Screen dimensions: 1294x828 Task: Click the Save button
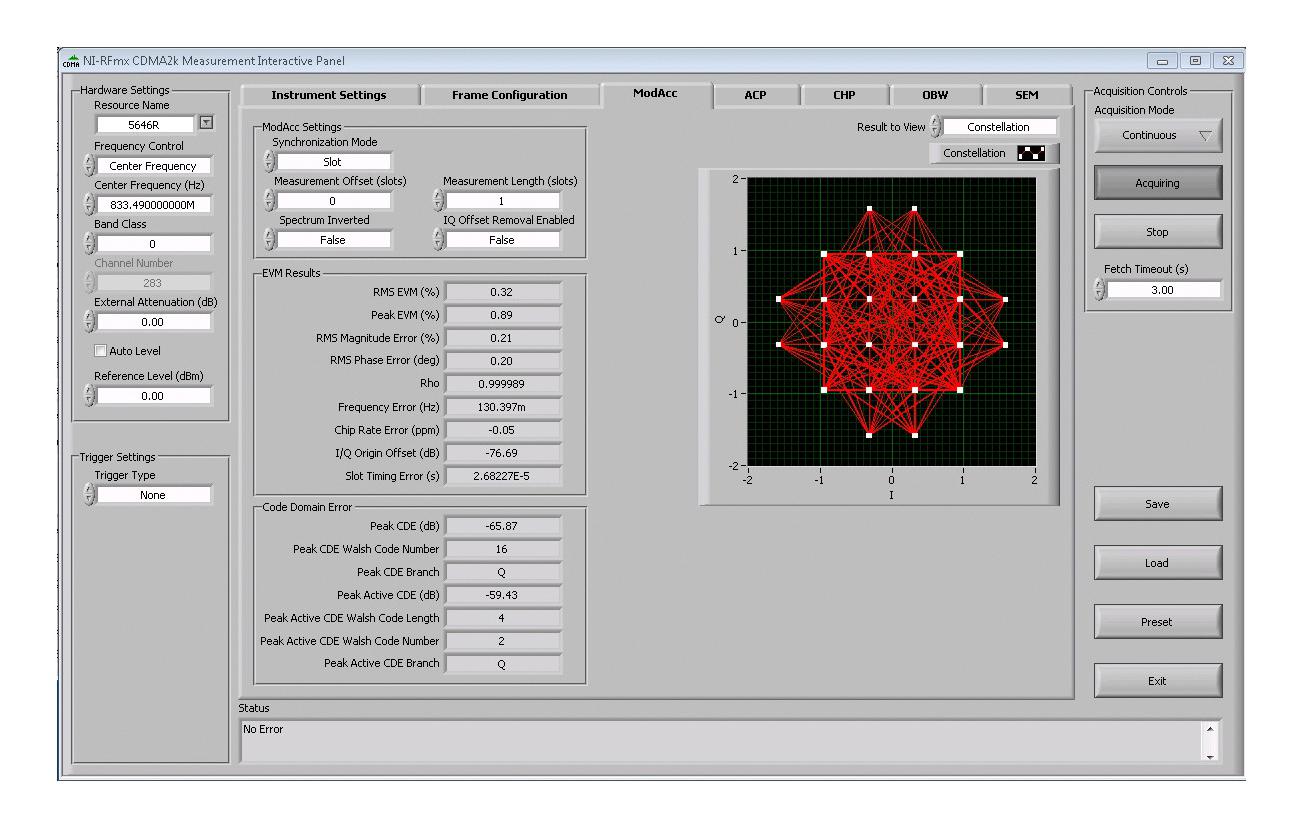click(x=1158, y=504)
